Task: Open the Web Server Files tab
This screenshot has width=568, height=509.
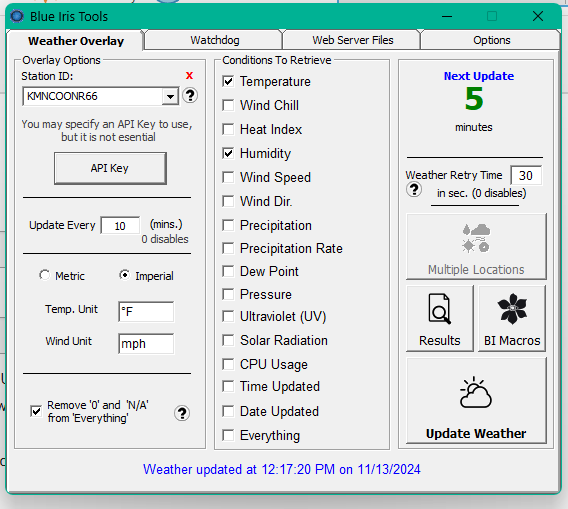Action: click(352, 40)
